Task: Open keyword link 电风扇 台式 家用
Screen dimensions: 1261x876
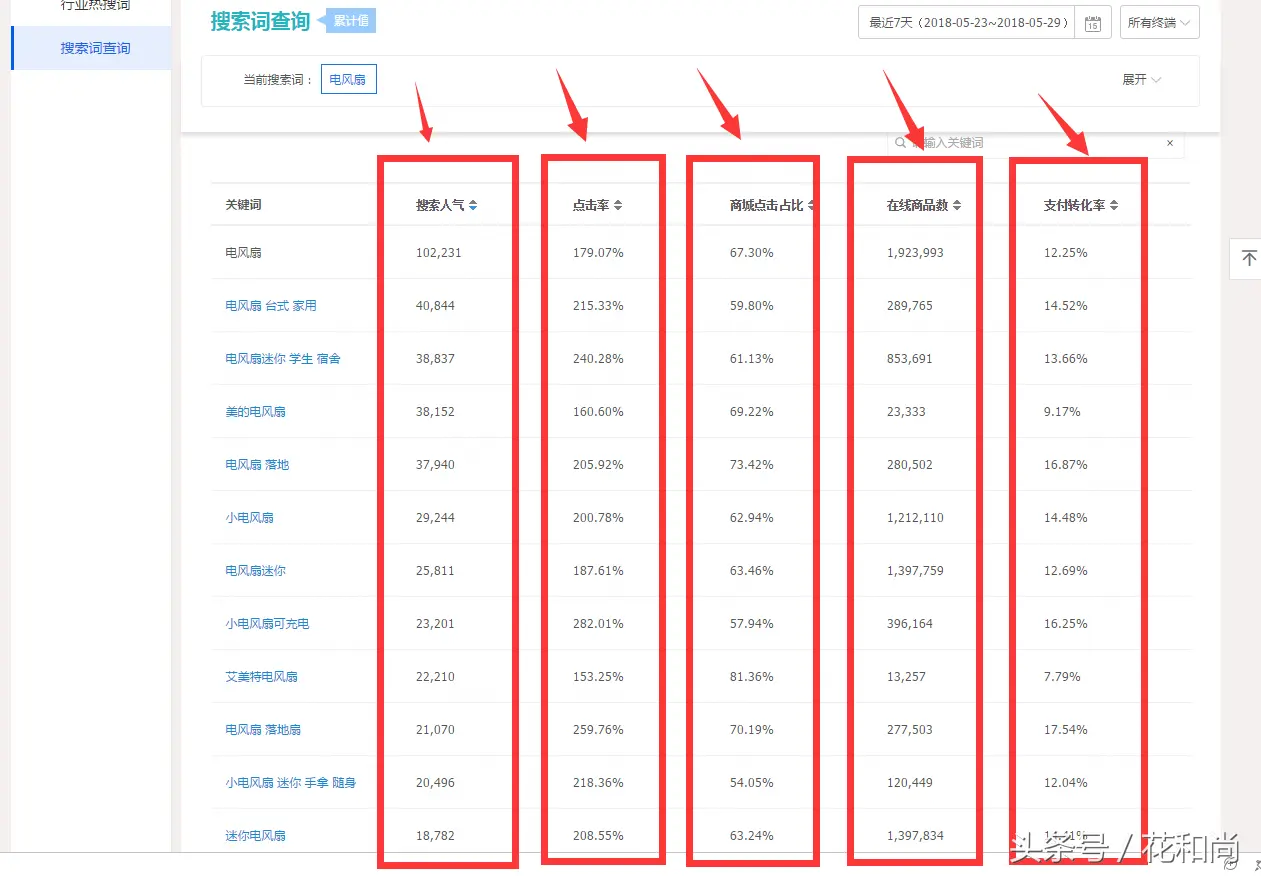Action: [x=271, y=306]
